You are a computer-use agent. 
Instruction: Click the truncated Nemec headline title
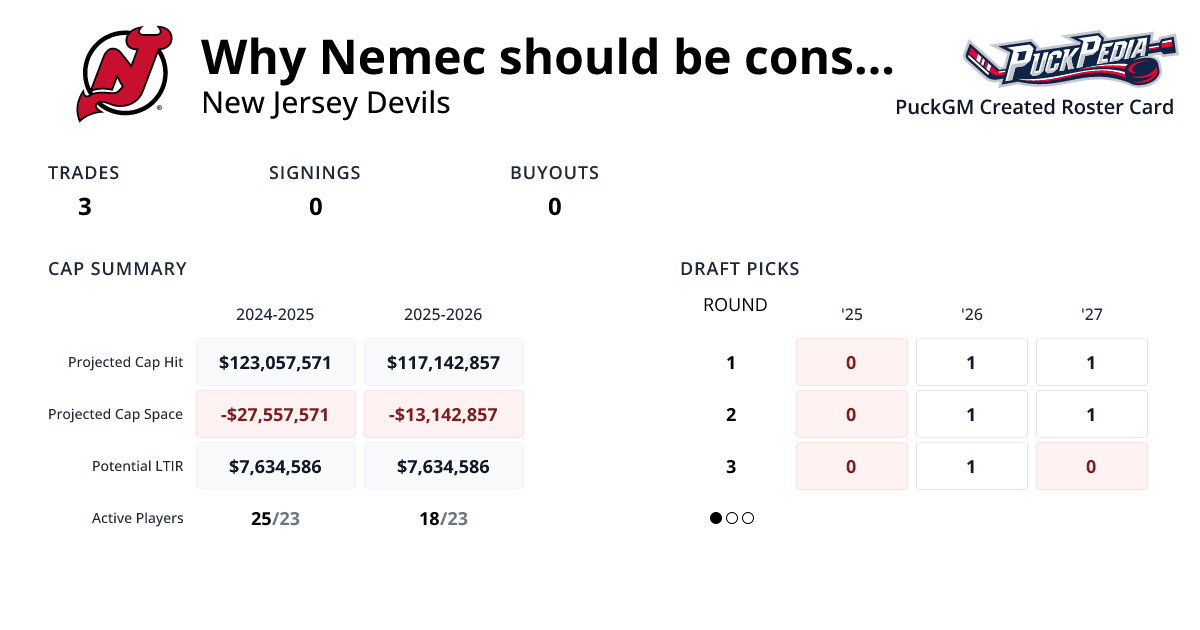549,57
